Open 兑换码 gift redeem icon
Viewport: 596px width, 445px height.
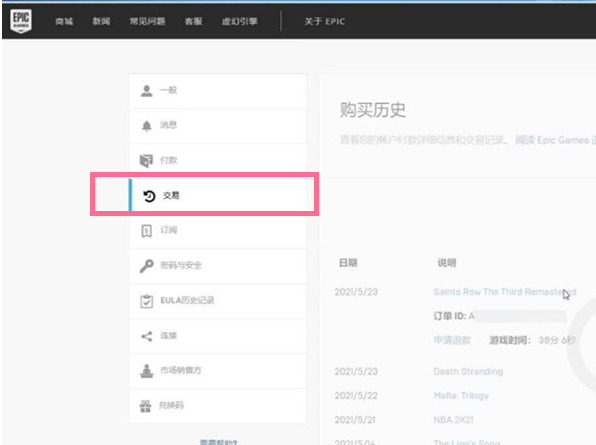tap(145, 406)
